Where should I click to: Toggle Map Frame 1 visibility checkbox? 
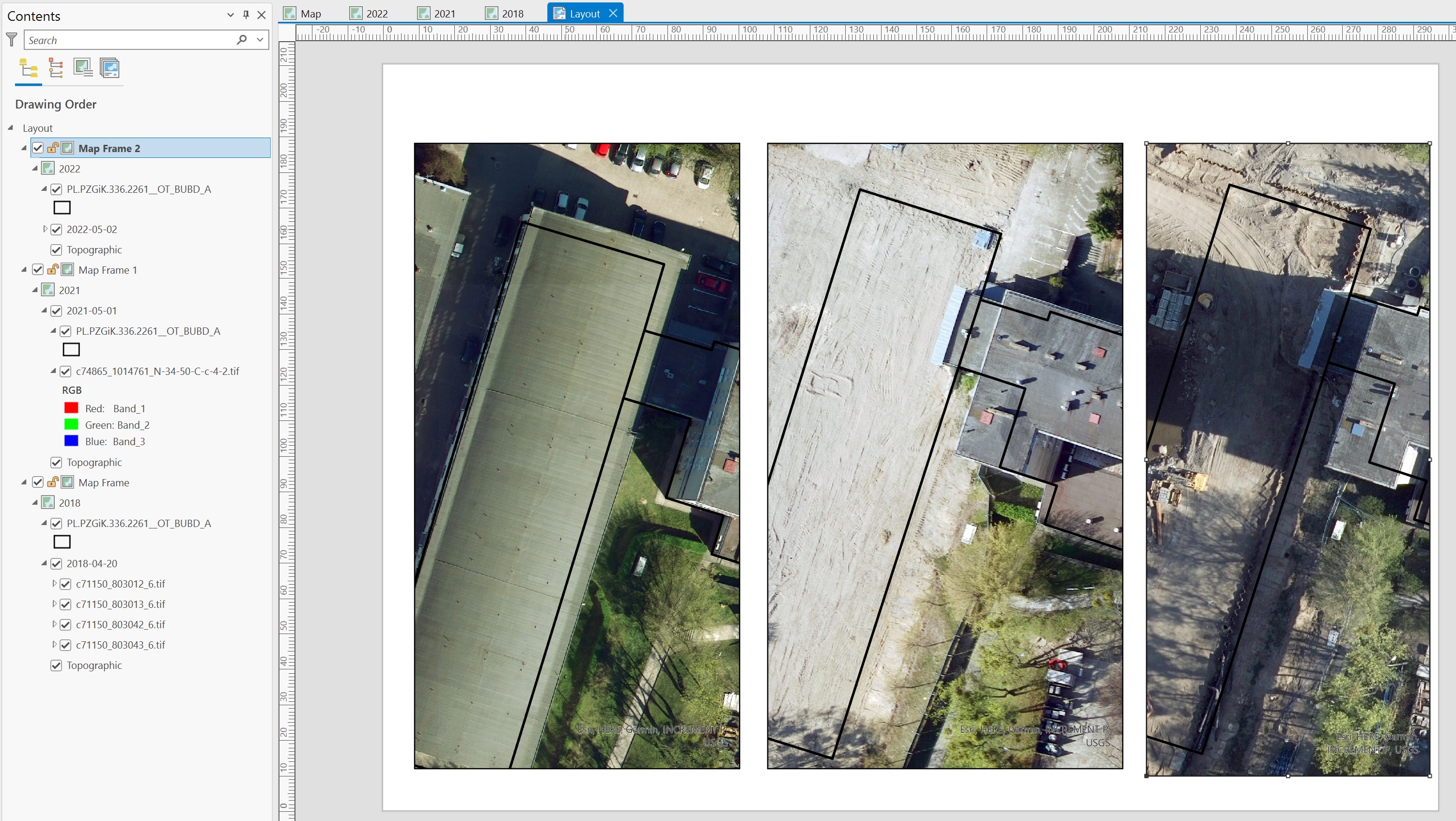click(38, 269)
